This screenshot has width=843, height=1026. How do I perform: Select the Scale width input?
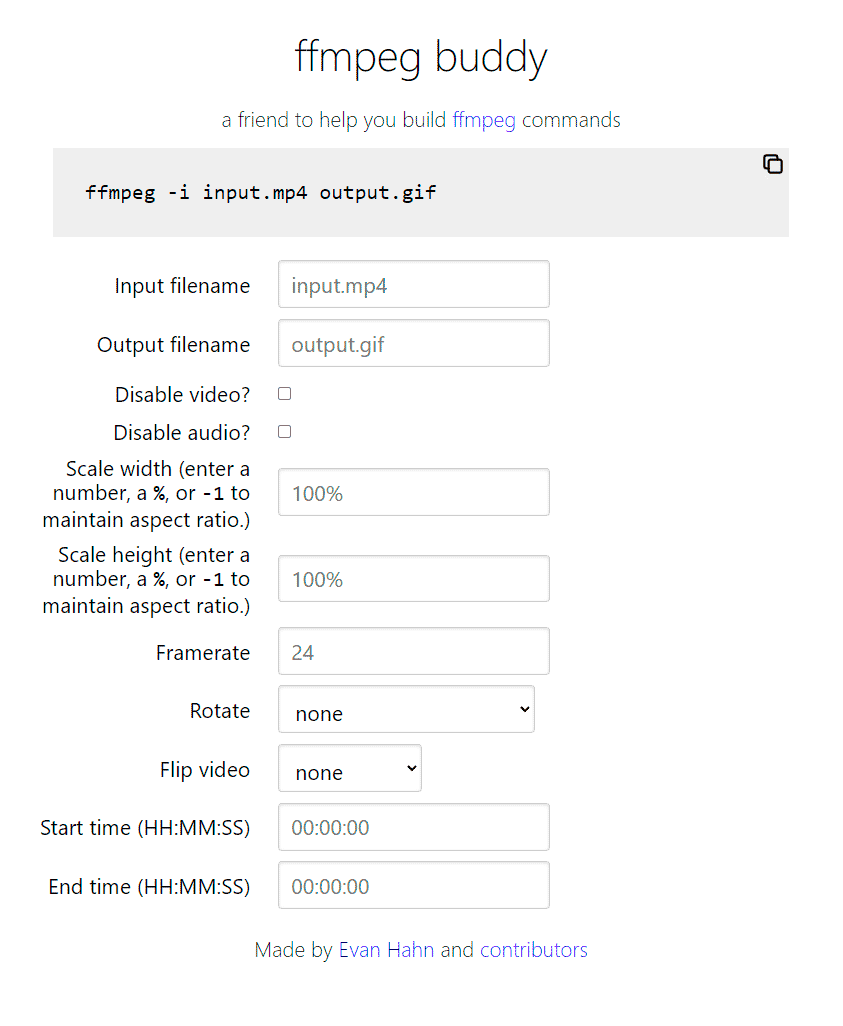[414, 492]
